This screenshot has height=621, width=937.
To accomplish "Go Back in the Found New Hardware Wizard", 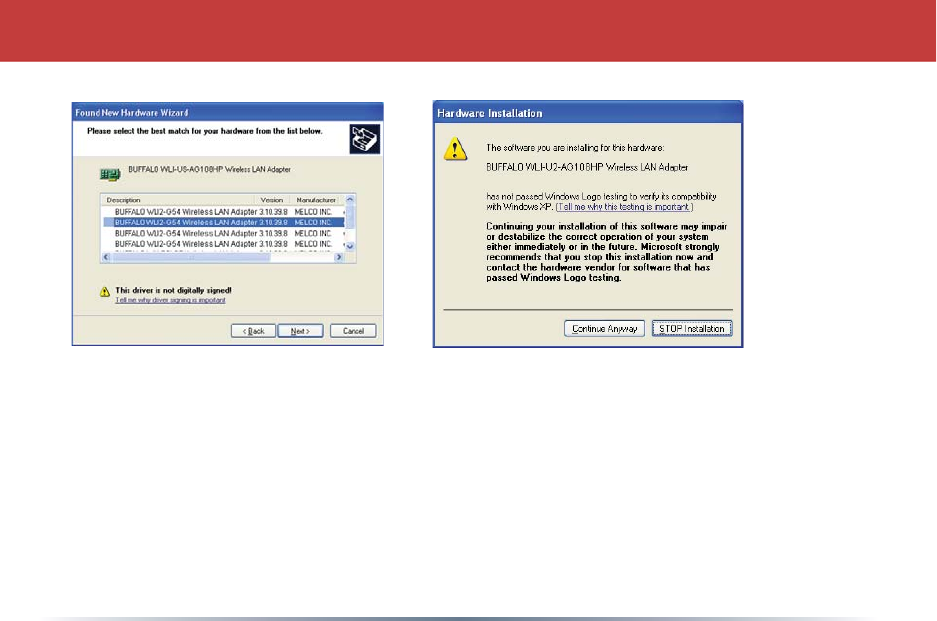I will click(253, 331).
